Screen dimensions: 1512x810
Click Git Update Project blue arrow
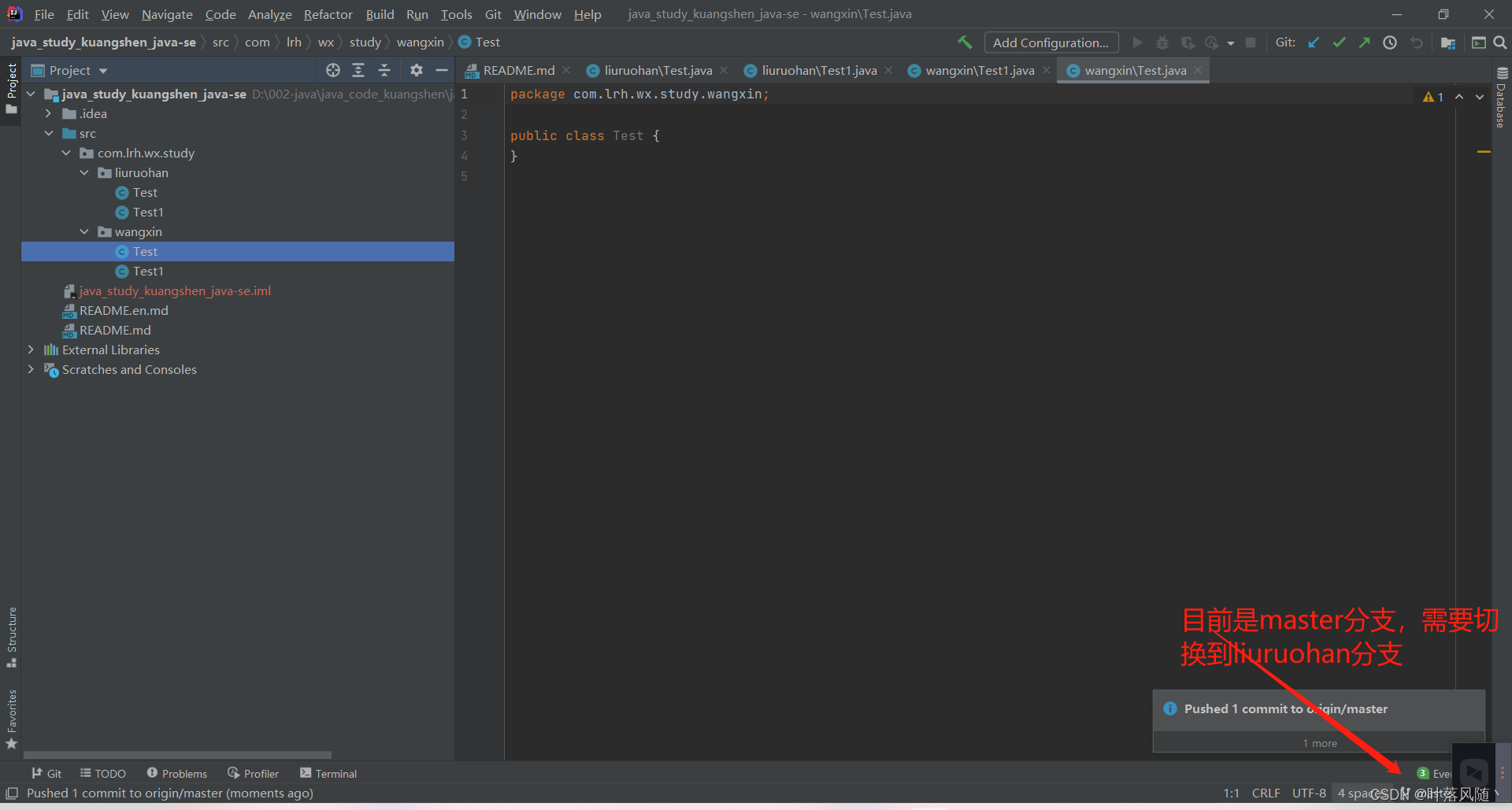coord(1314,43)
